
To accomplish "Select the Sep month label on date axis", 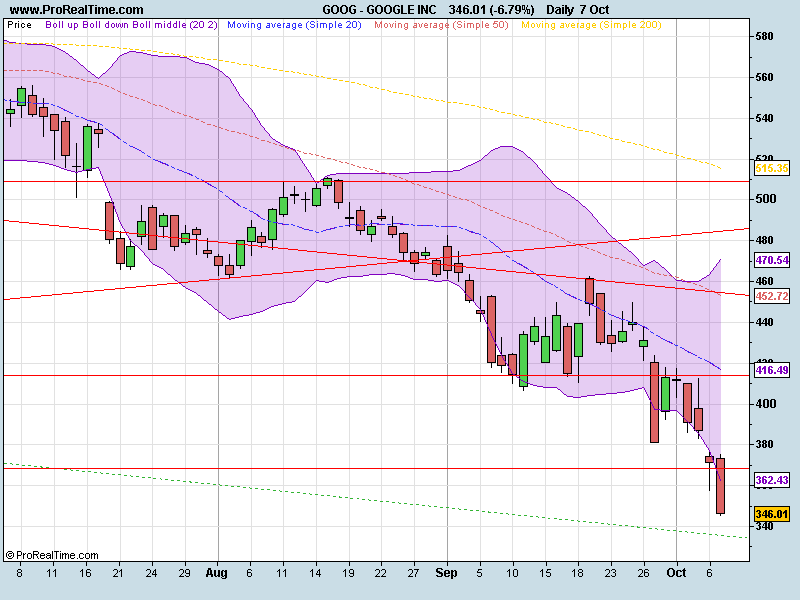I will point(446,573).
